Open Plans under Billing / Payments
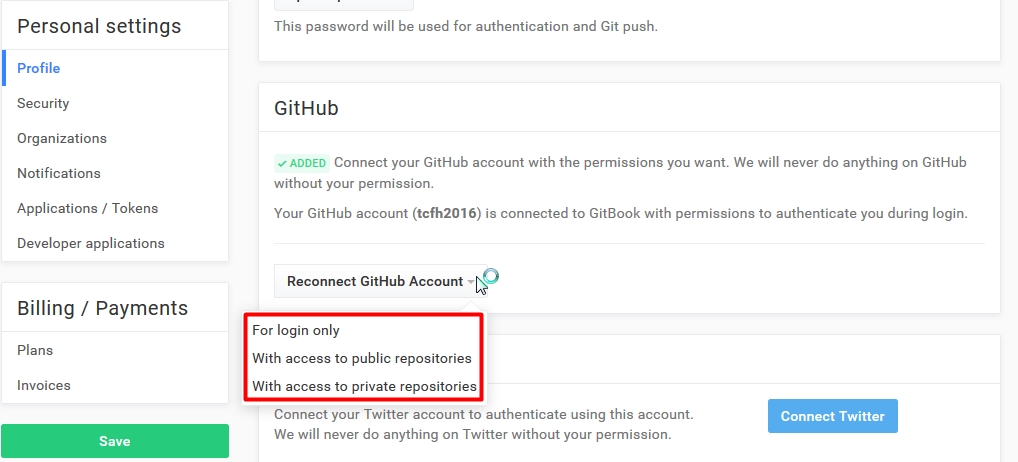The width and height of the screenshot is (1018, 462). pyautogui.click(x=35, y=350)
